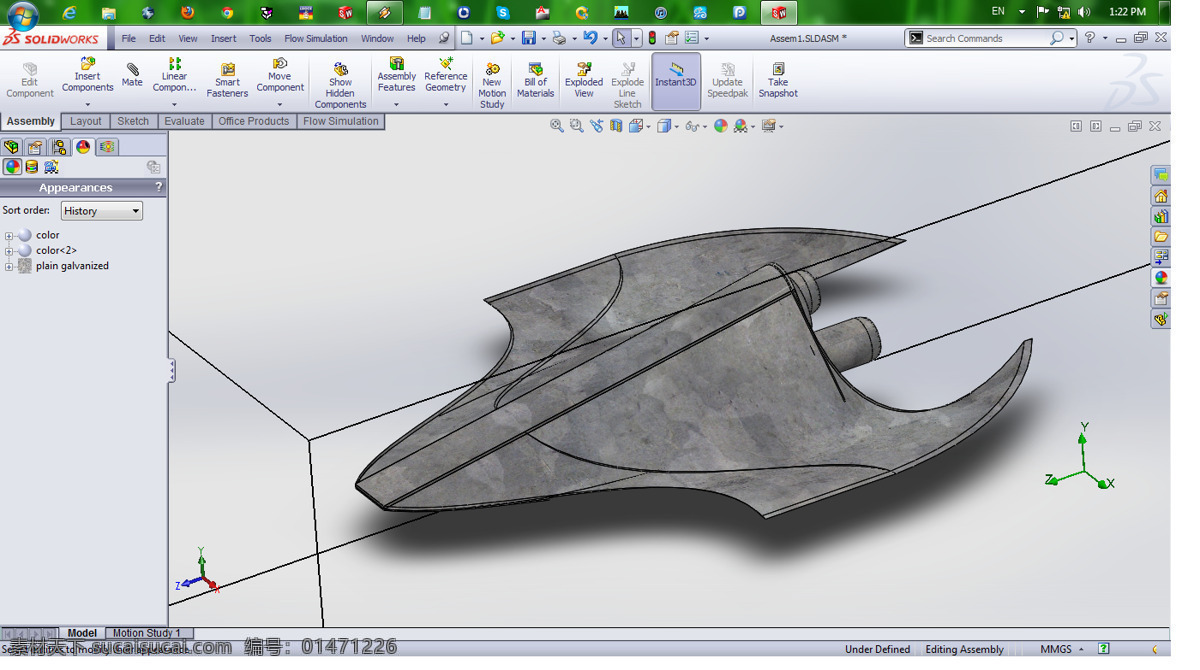Open the Sort order History dropdown

coord(102,211)
